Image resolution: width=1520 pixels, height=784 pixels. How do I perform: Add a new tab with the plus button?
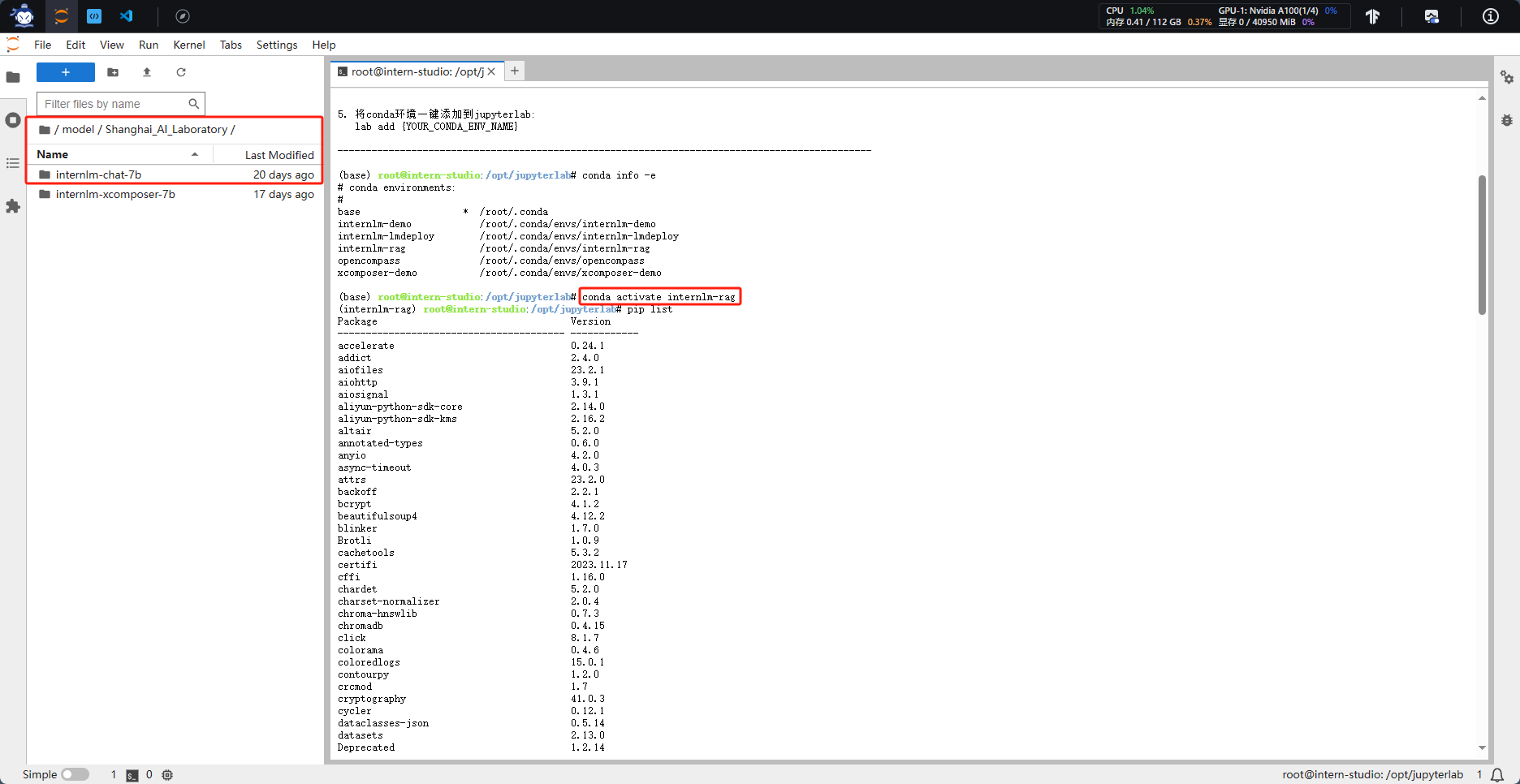pos(515,71)
